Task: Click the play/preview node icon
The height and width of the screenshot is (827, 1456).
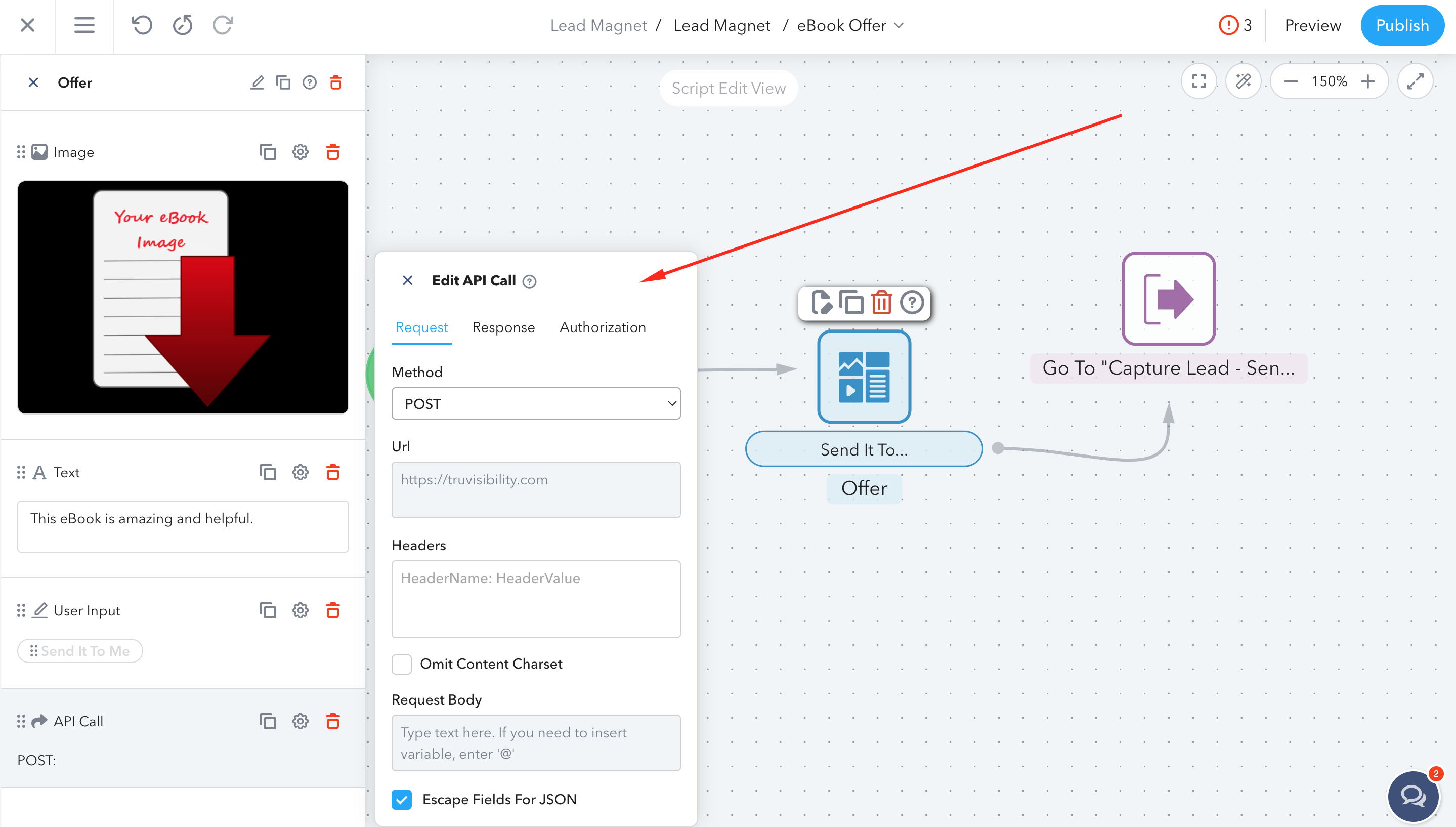Action: click(821, 302)
